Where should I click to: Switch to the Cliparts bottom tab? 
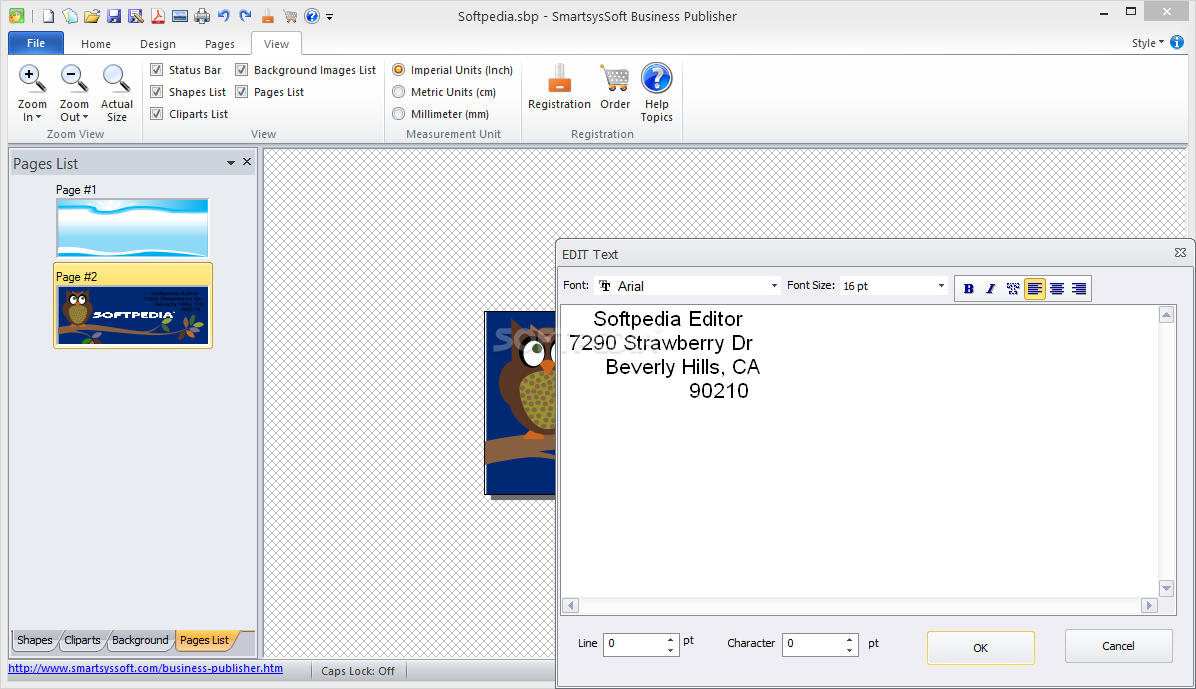pos(82,640)
